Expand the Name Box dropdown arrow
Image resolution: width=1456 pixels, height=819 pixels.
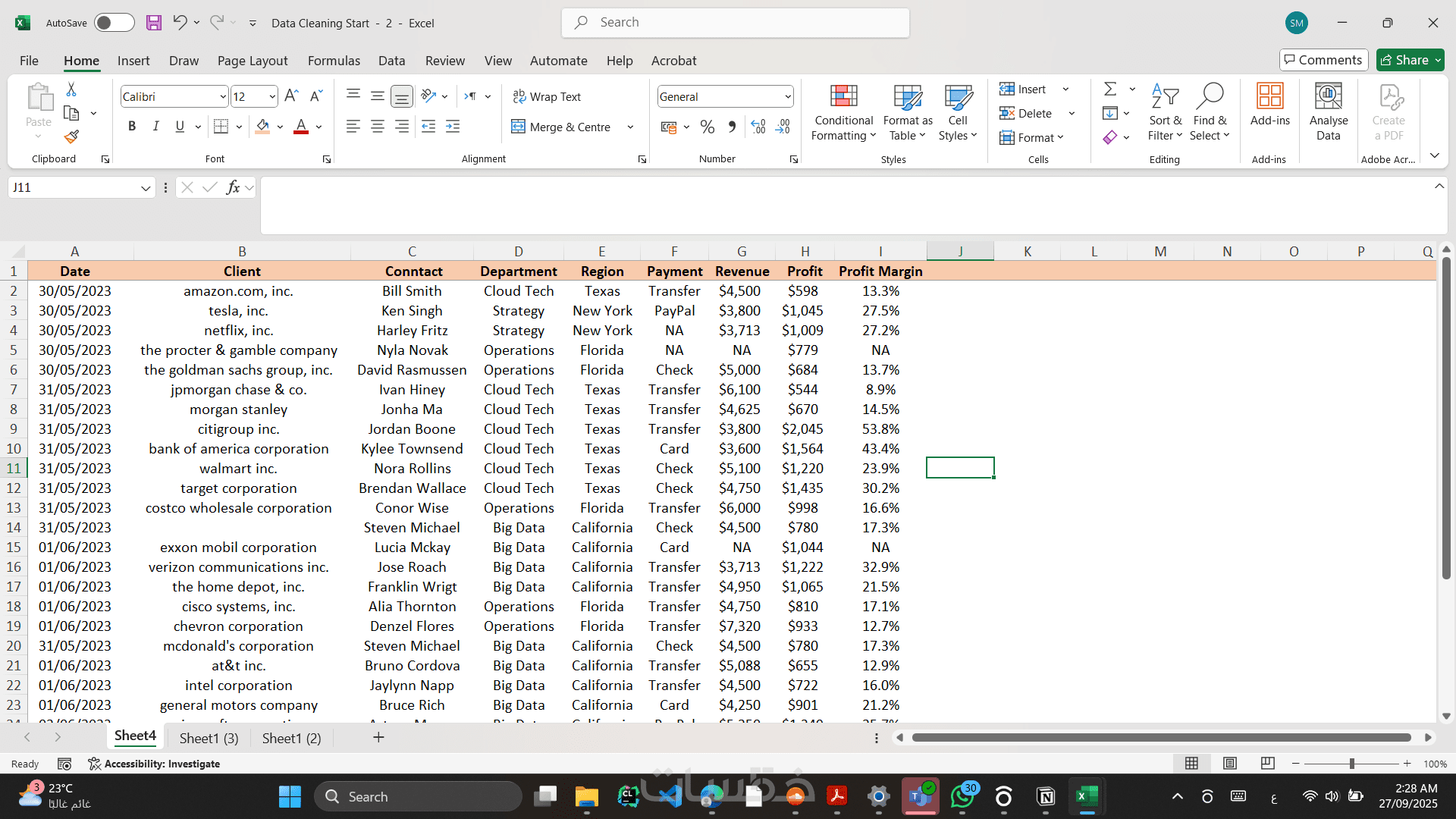[x=146, y=188]
